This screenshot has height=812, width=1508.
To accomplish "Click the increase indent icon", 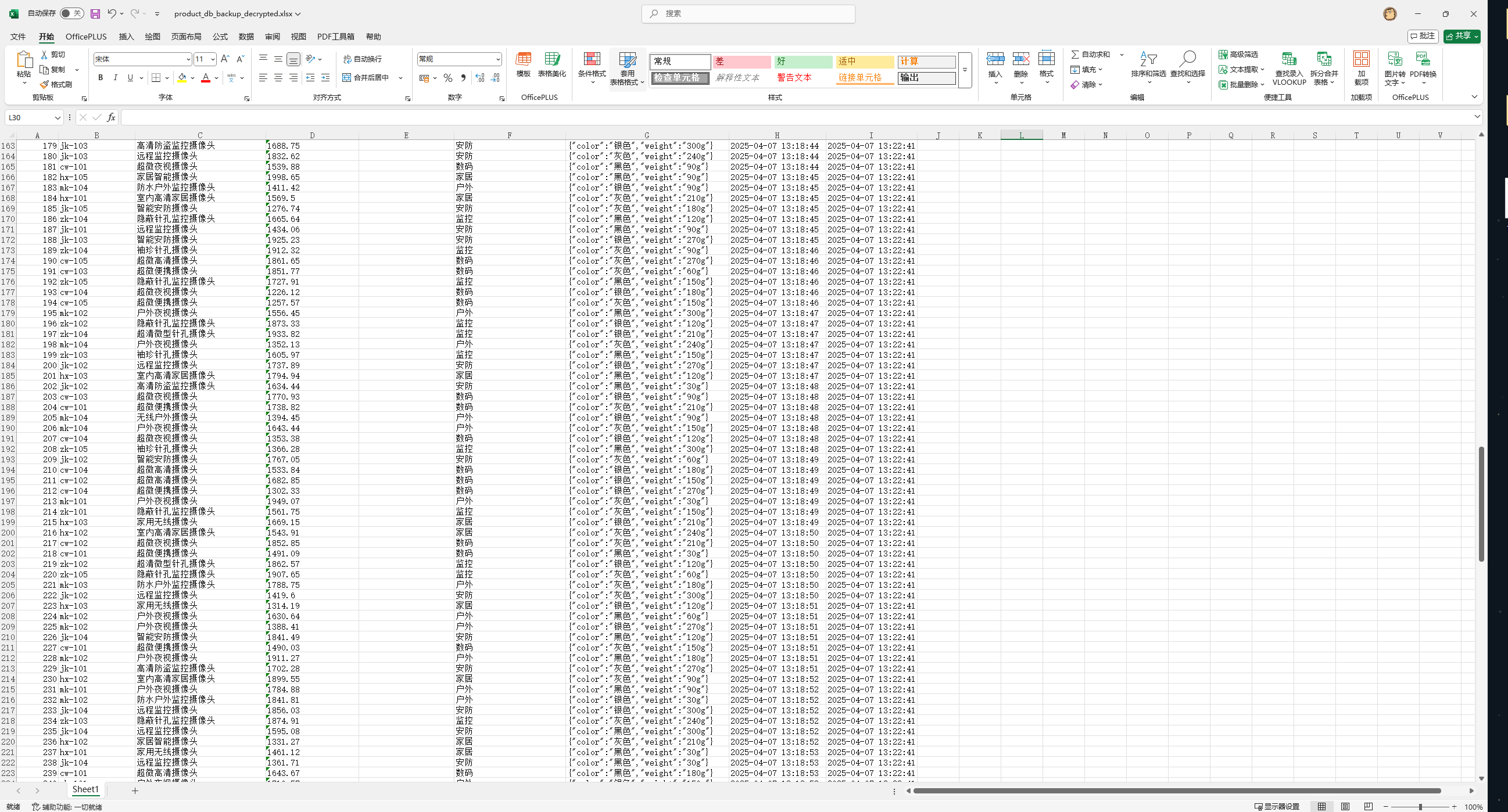I will [x=325, y=78].
